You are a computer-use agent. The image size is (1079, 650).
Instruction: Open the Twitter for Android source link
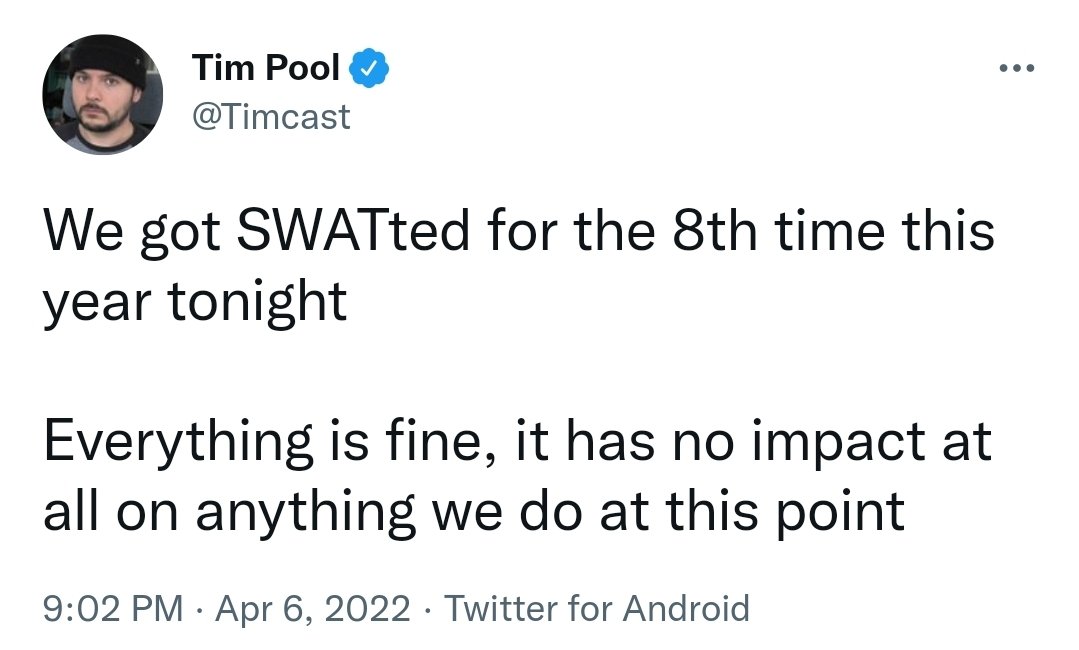tap(597, 608)
